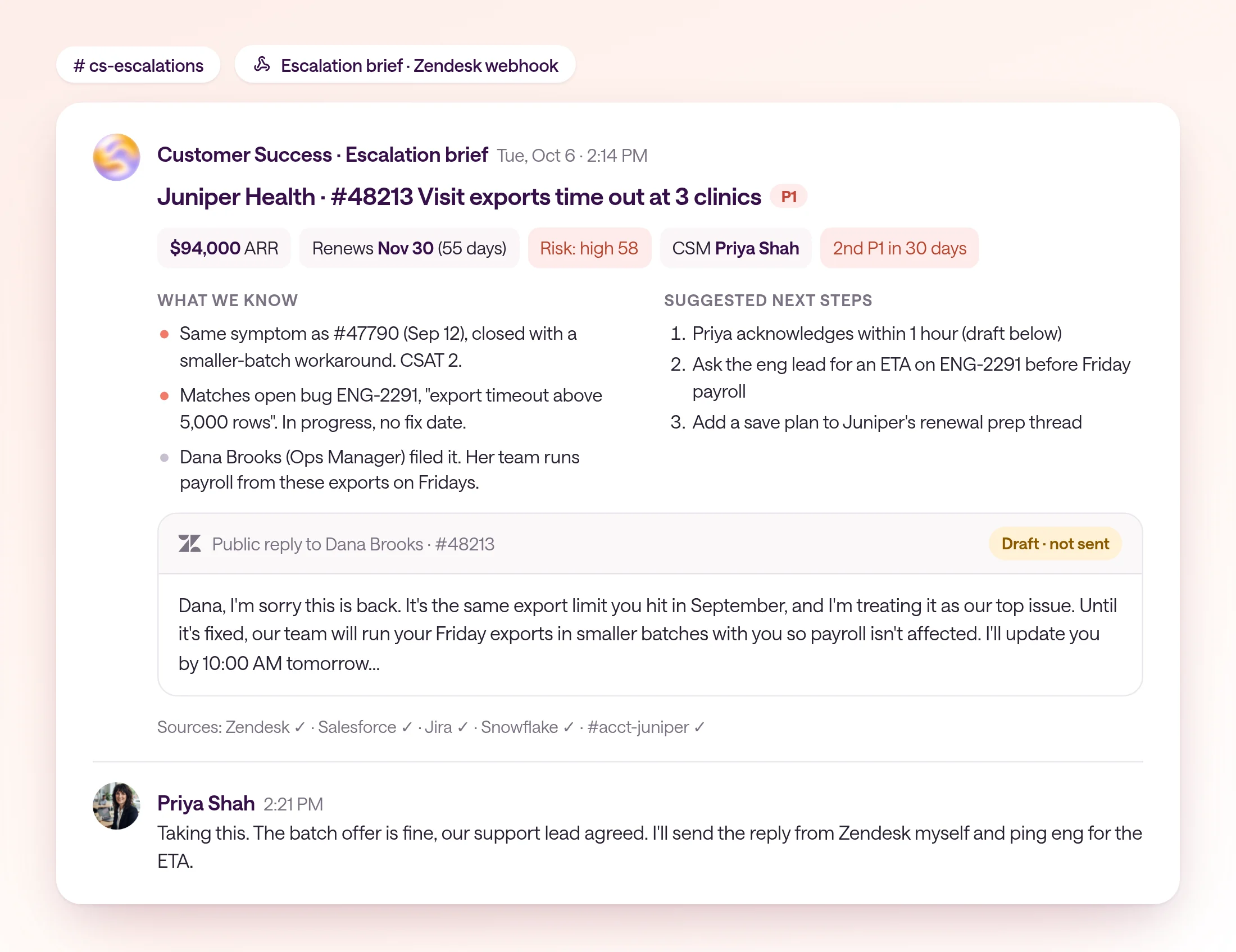
Task: Click the Risk: high 58 chip
Action: point(589,248)
